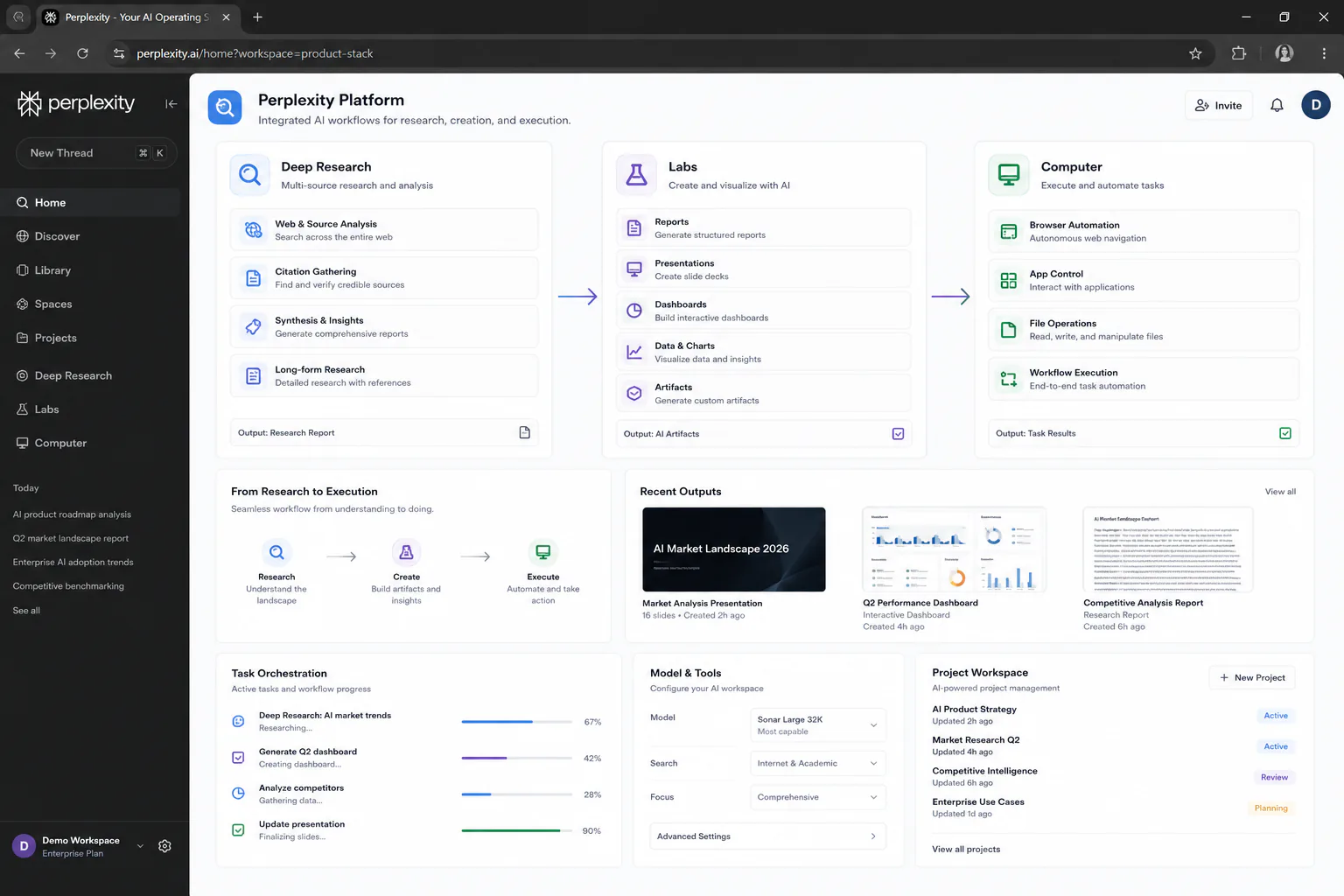
Task: Click the Computer monitor card icon
Action: pos(1009,175)
